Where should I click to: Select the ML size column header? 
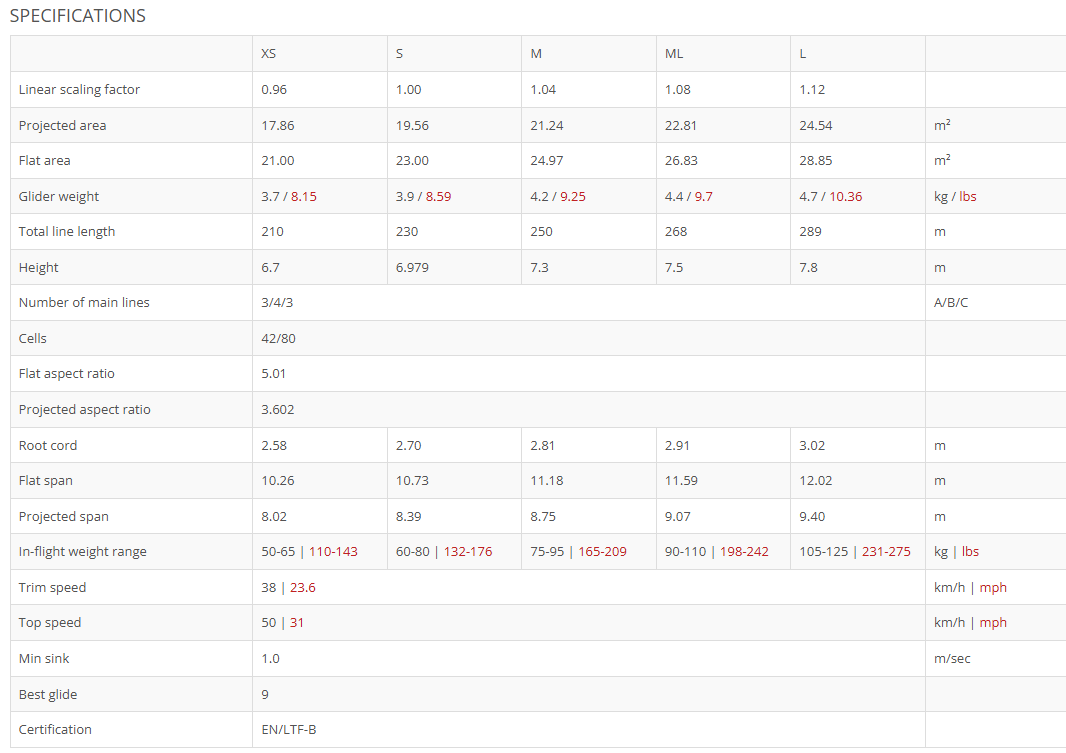(x=674, y=54)
